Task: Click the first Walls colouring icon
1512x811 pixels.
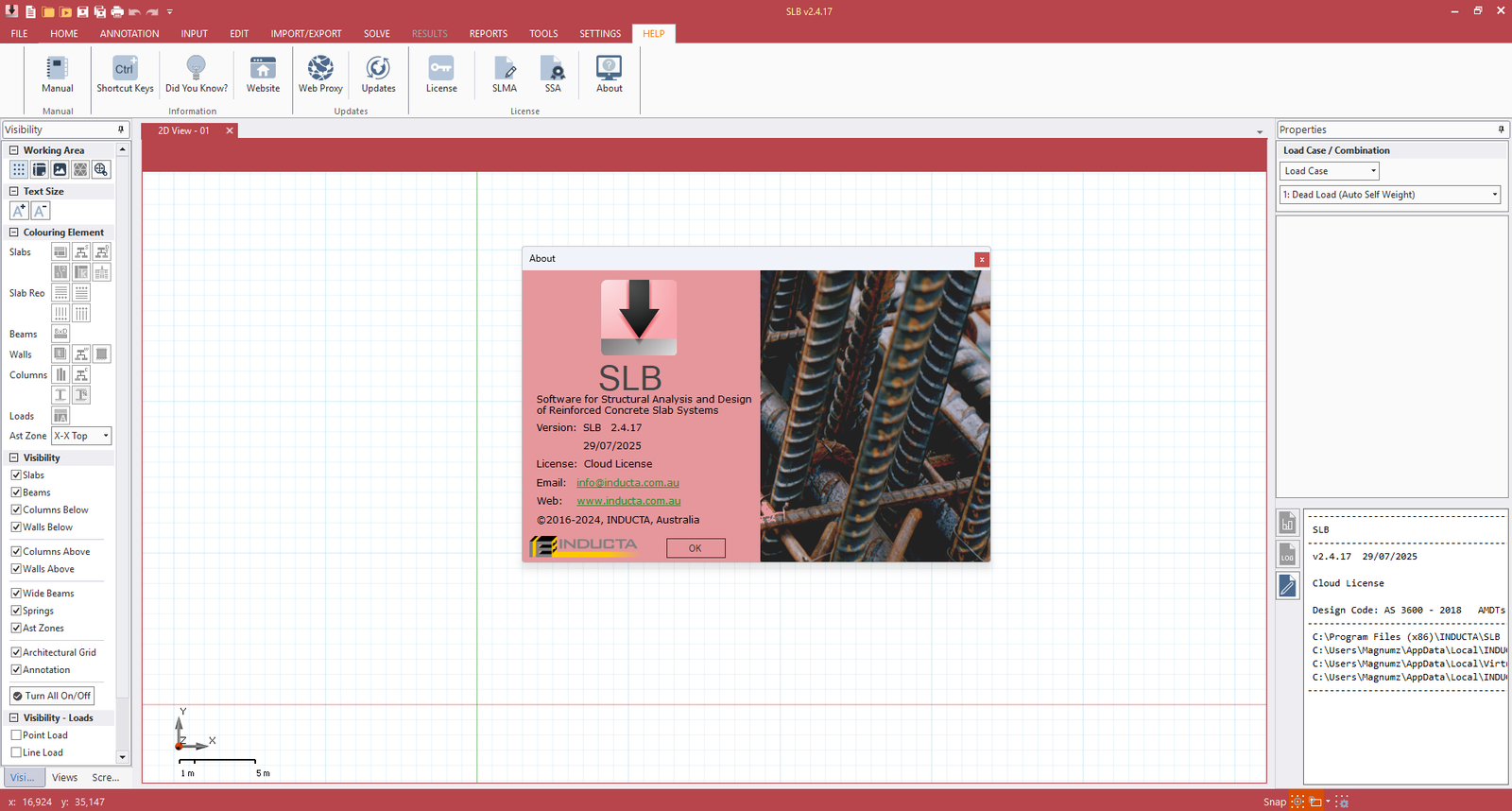Action: coord(60,354)
